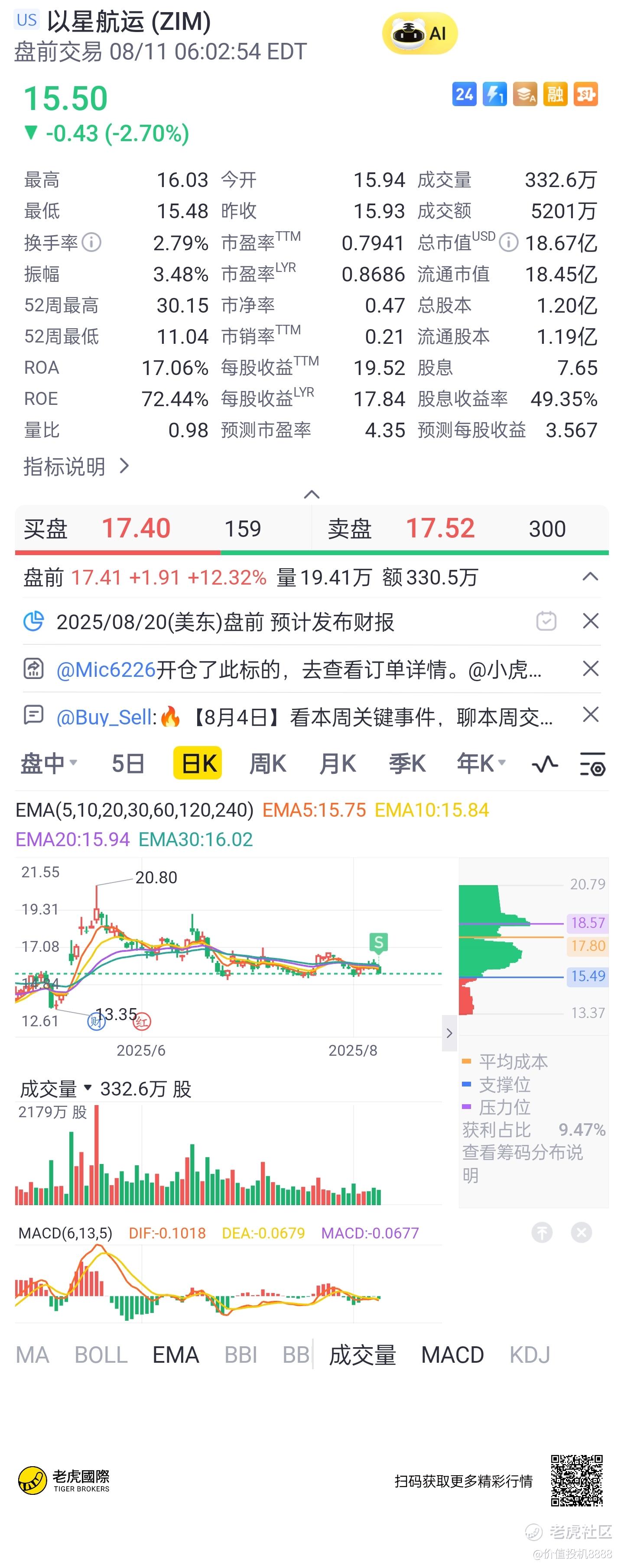624x1568 pixels.
Task: Open the 盘中 period dropdown
Action: pyautogui.click(x=49, y=763)
